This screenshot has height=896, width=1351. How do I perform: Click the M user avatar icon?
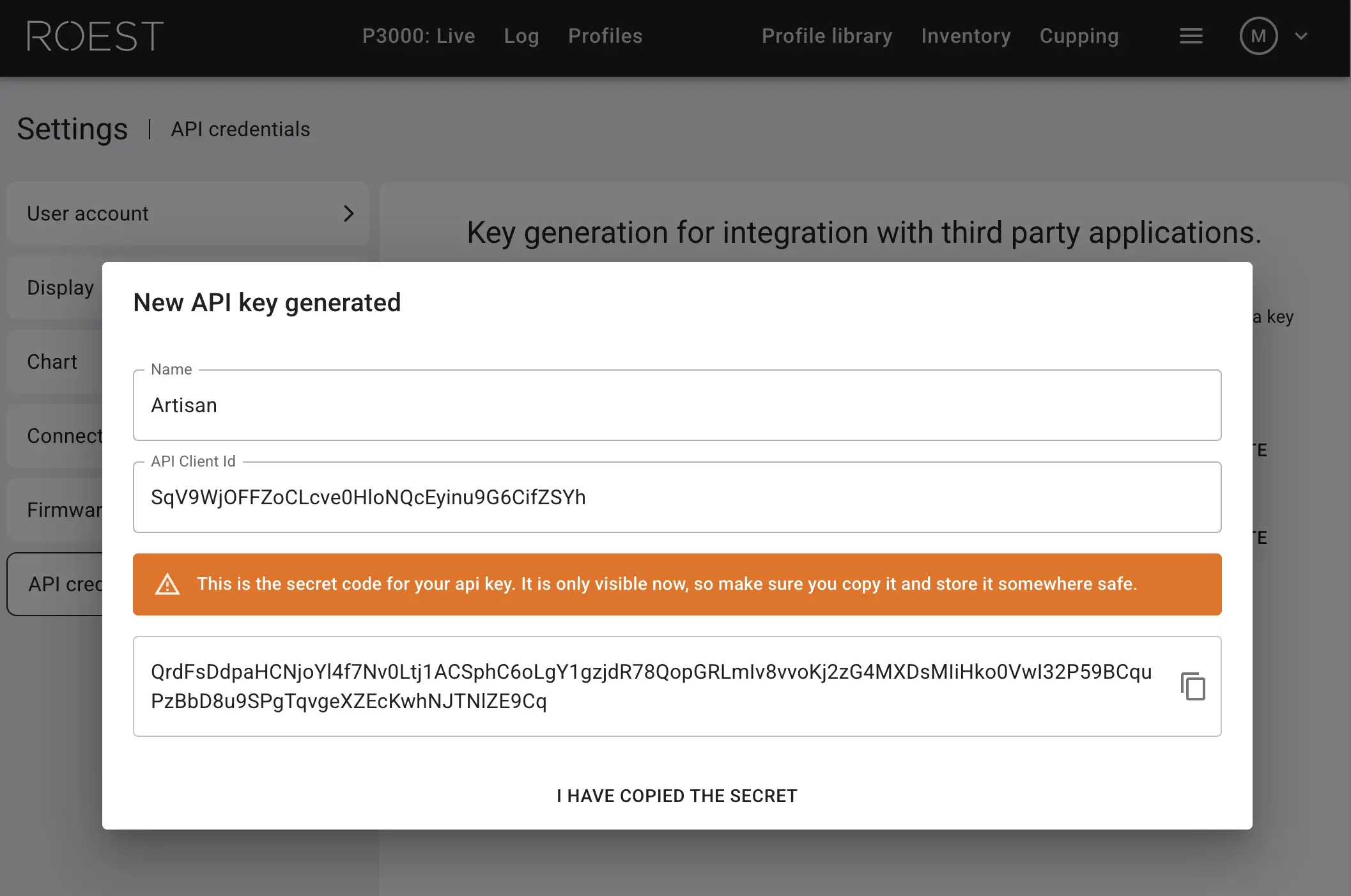point(1258,36)
